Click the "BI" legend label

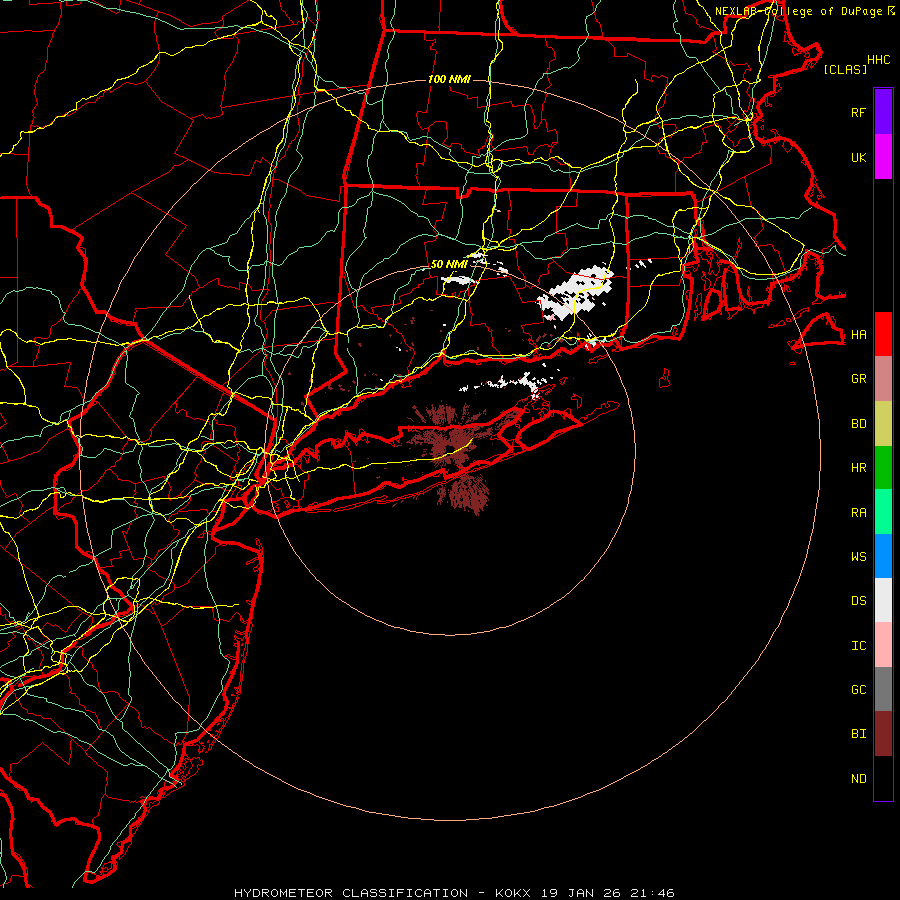coord(858,734)
